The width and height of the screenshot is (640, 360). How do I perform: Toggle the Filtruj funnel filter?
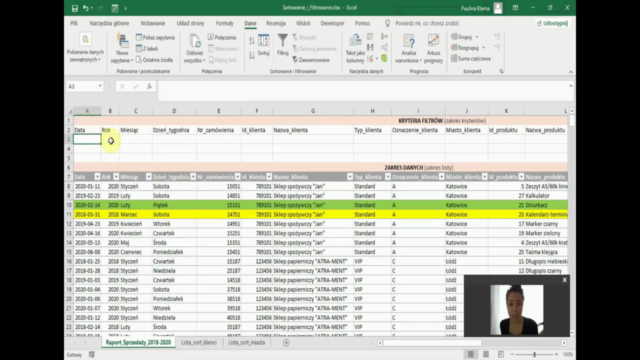click(x=282, y=45)
